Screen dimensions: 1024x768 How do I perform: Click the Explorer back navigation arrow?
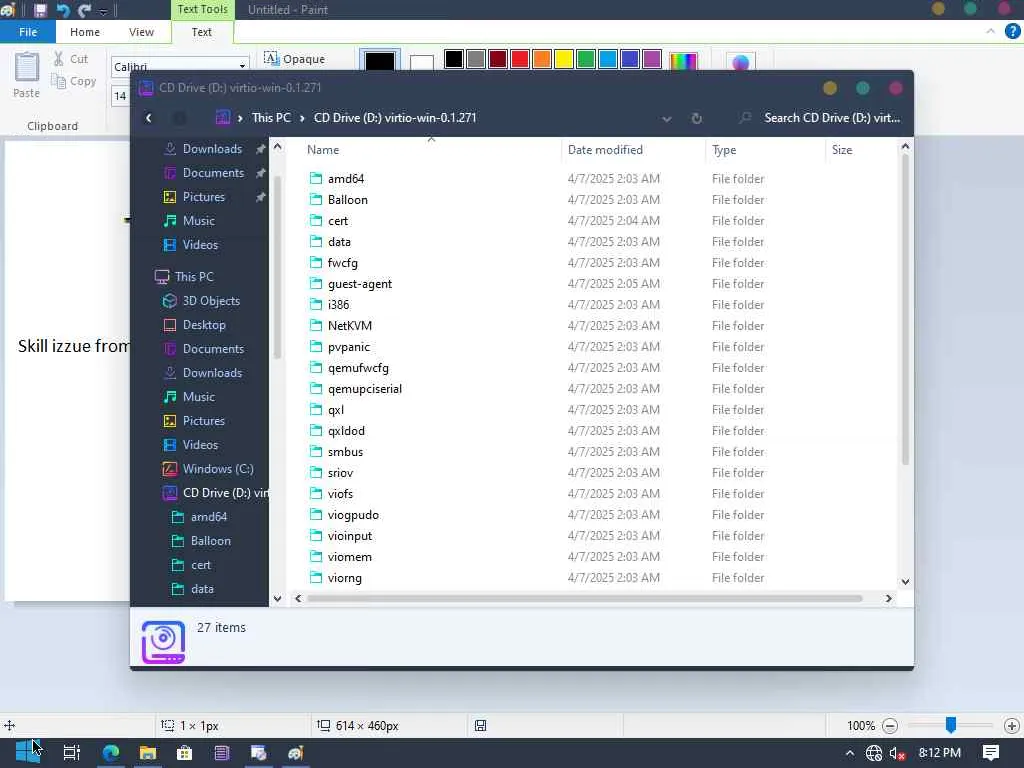(149, 118)
